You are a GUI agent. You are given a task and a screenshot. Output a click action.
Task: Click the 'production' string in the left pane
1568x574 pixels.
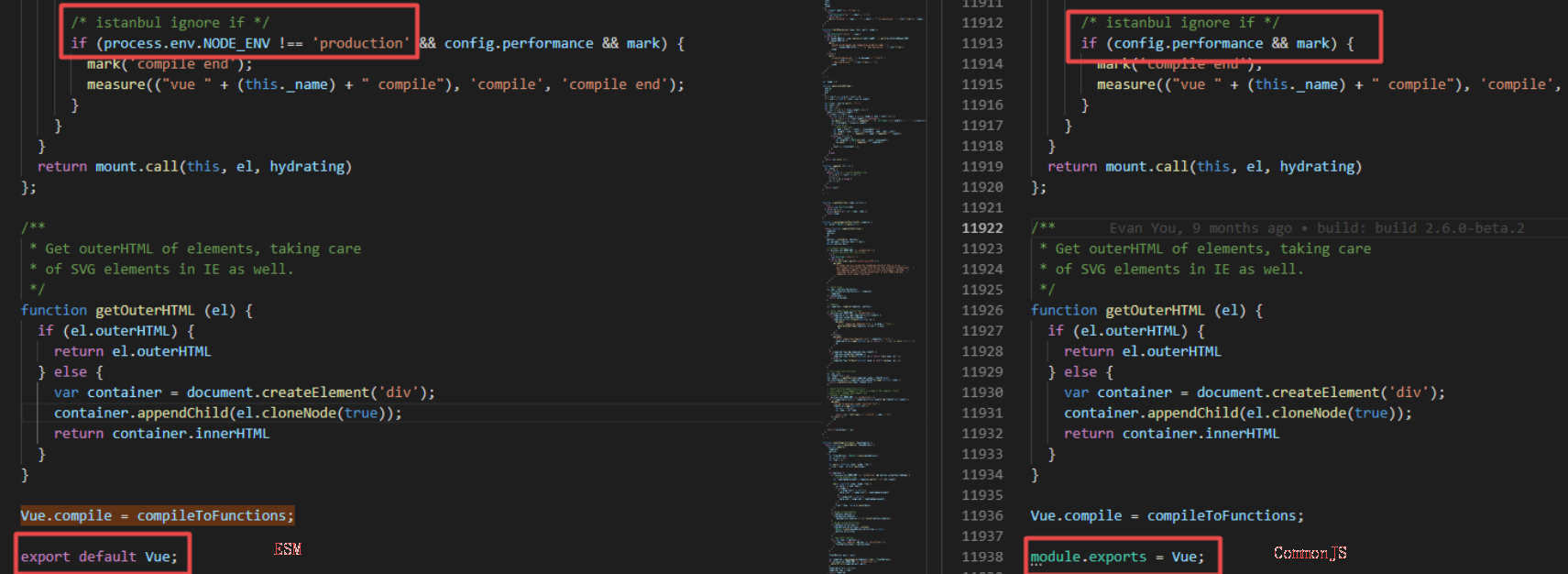[361, 43]
